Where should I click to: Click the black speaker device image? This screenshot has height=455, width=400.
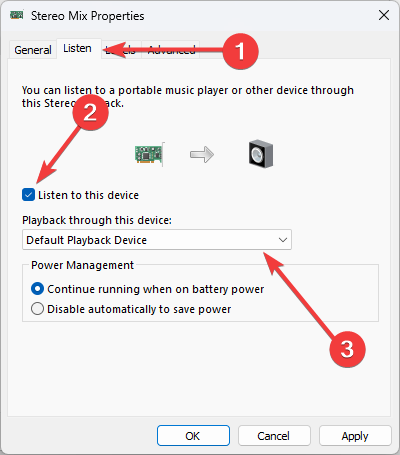pyautogui.click(x=261, y=154)
